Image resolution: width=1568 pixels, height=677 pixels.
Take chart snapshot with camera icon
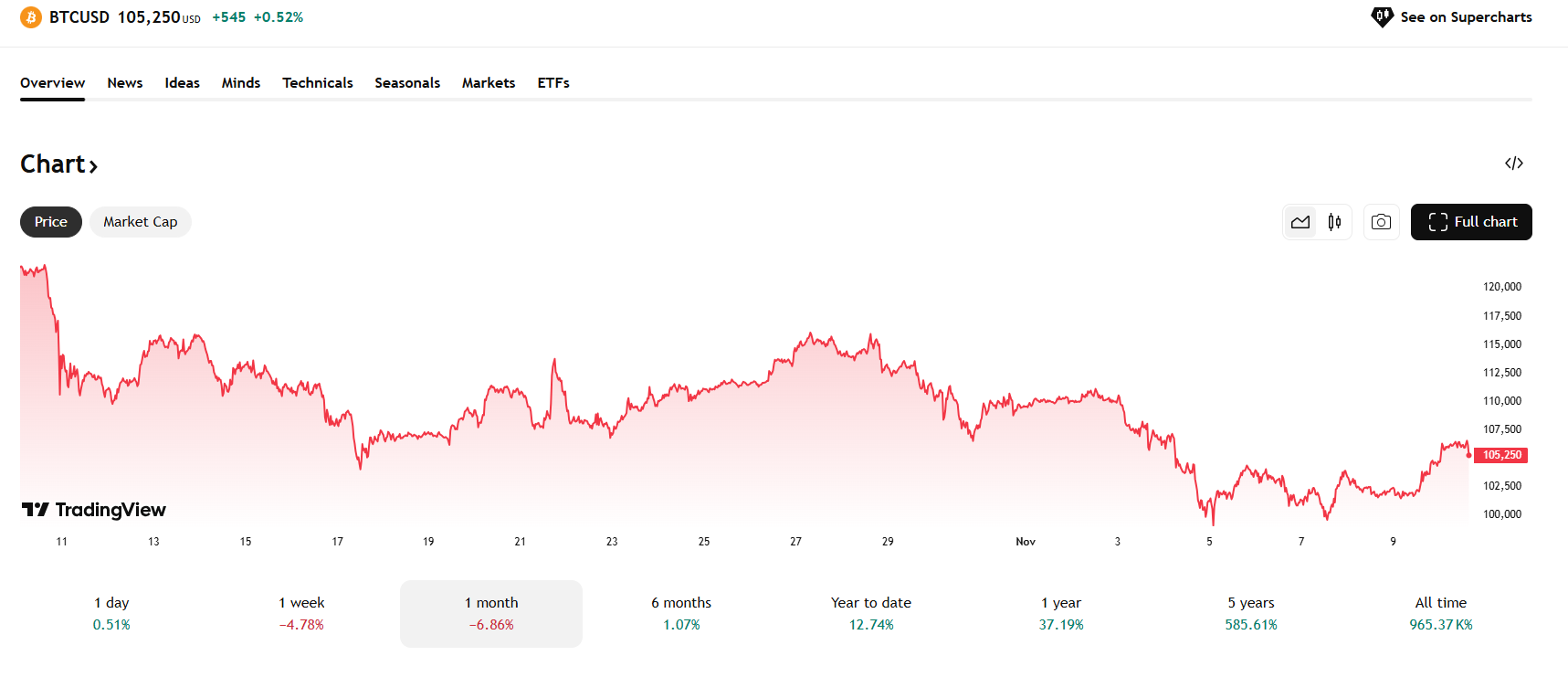pyautogui.click(x=1381, y=222)
